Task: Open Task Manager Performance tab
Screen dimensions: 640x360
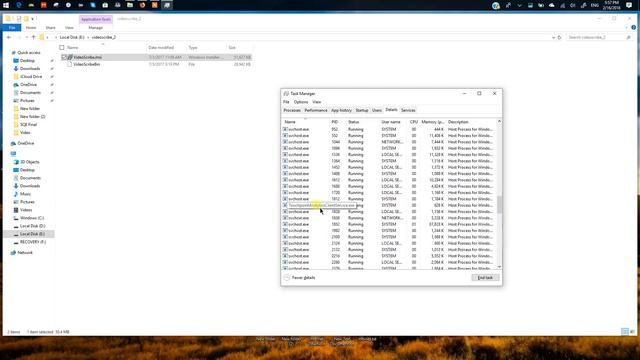Action: (x=316, y=110)
